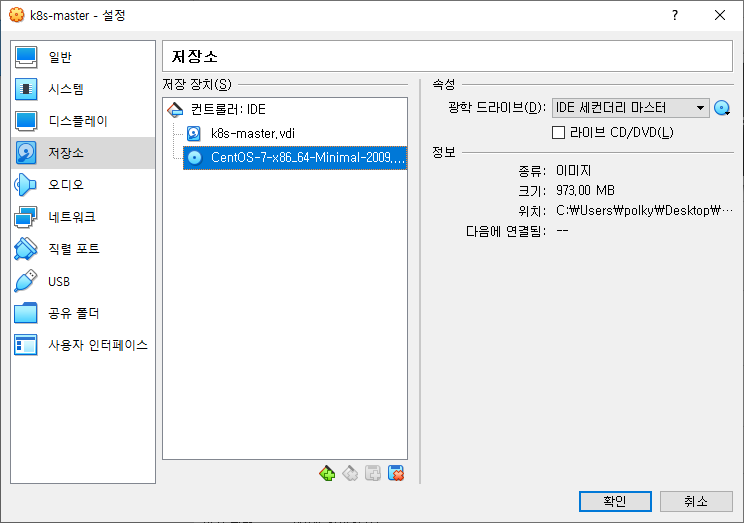Click the choose optical disk file icon

pyautogui.click(x=722, y=108)
